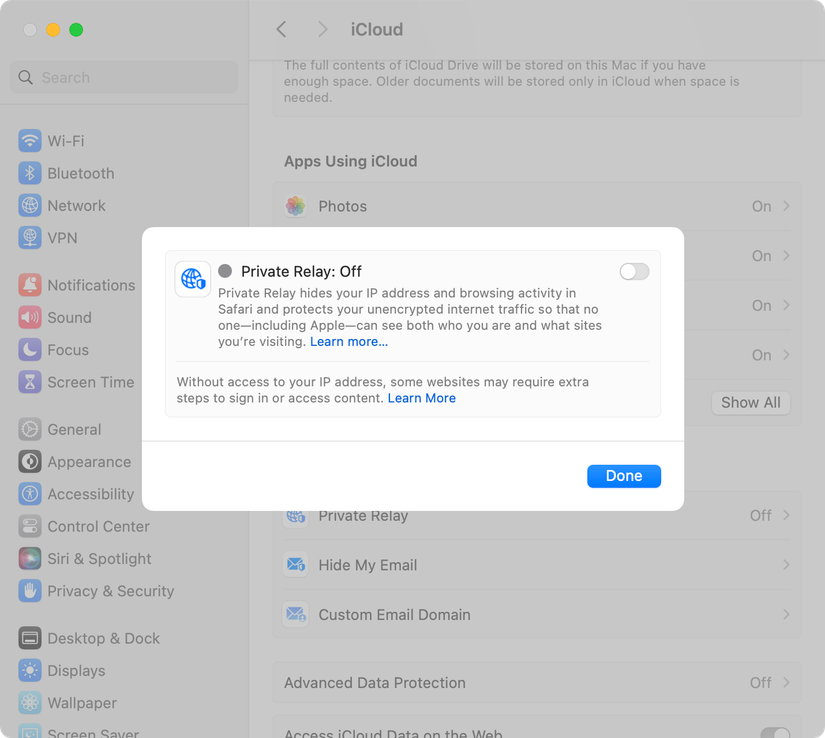The image size is (825, 738).
Task: Open Custom Email Domain details
Action: pos(537,615)
